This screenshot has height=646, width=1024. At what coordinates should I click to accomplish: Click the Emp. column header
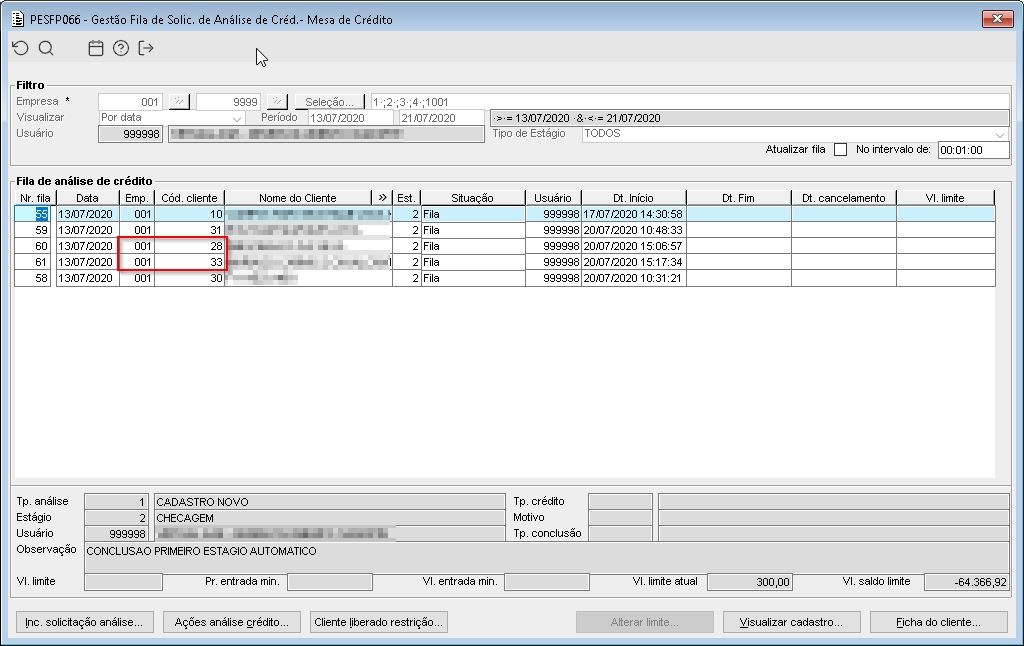[136, 197]
